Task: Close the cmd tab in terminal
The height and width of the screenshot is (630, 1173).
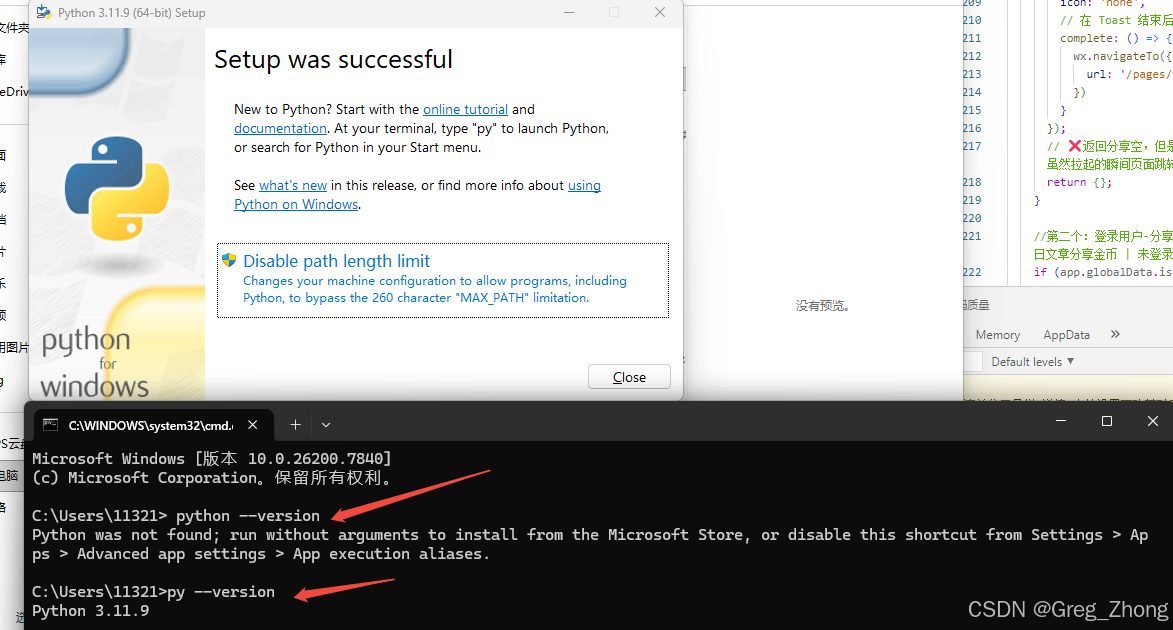Action: click(x=253, y=425)
